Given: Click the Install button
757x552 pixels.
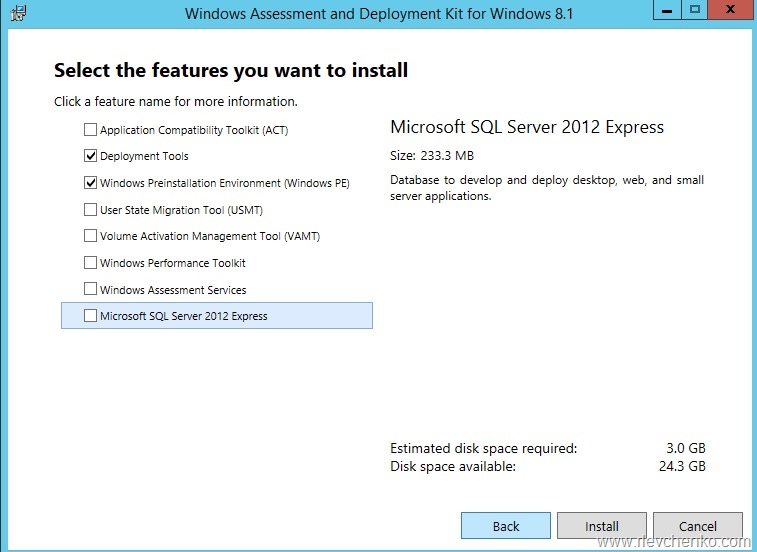Looking at the screenshot, I should click(x=601, y=526).
